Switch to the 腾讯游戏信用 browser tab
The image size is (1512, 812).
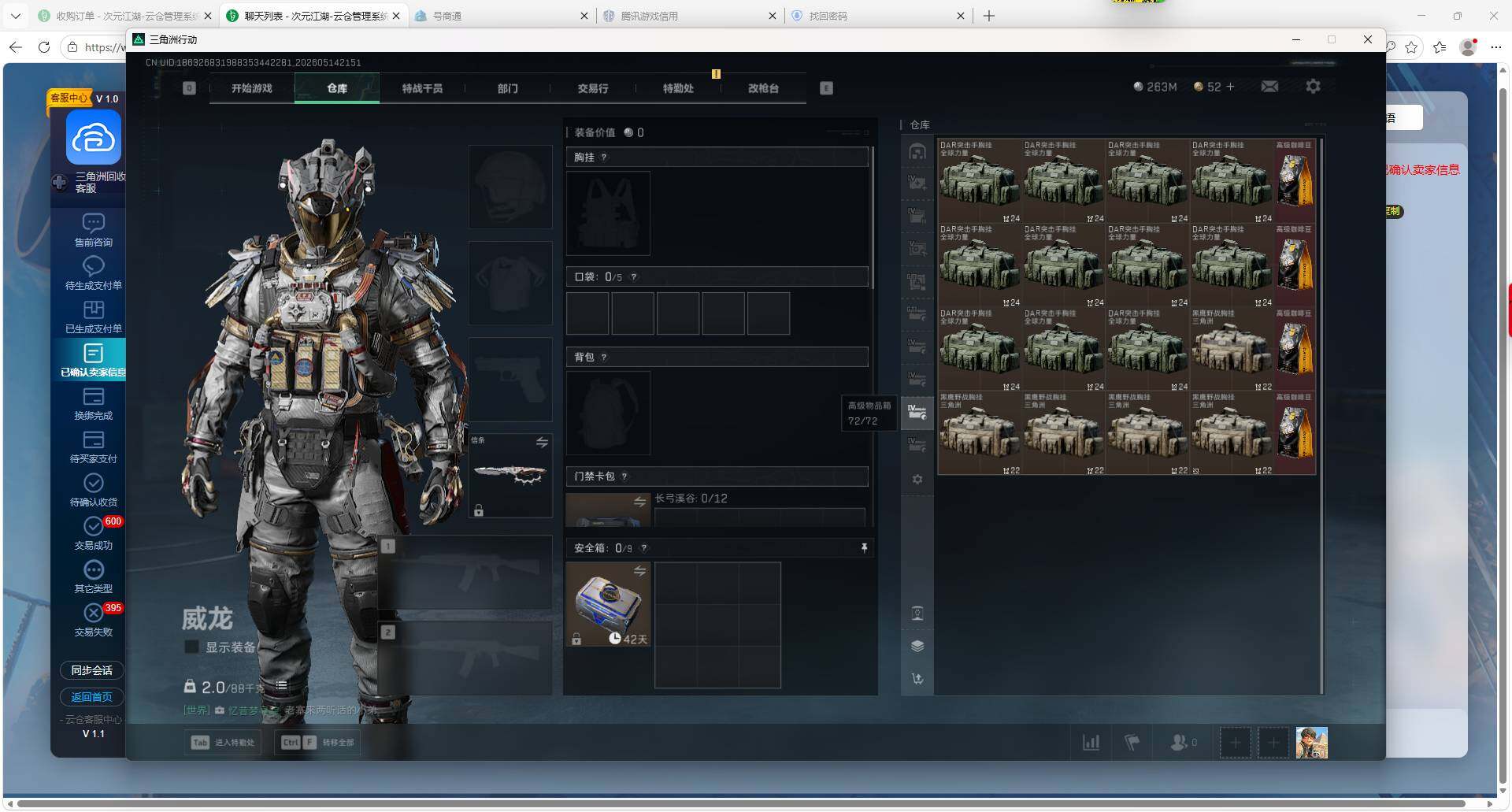point(689,16)
